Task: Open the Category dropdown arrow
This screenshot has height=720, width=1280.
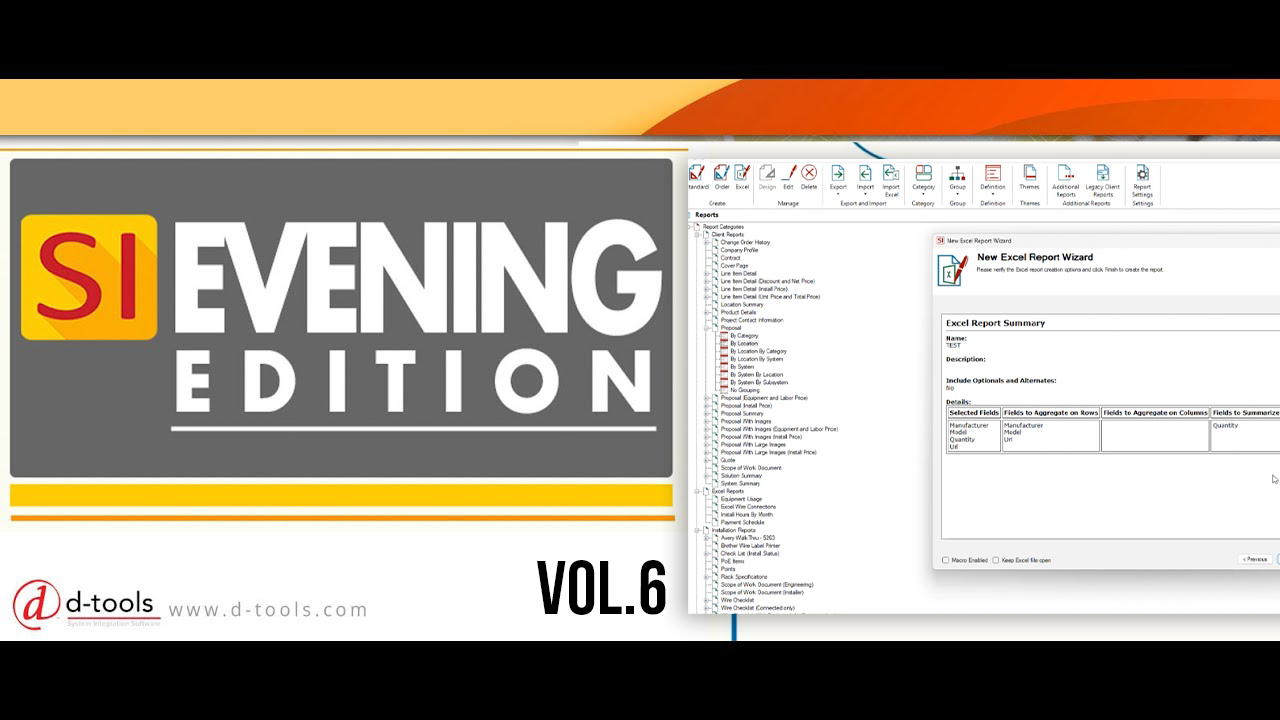Action: (922, 192)
